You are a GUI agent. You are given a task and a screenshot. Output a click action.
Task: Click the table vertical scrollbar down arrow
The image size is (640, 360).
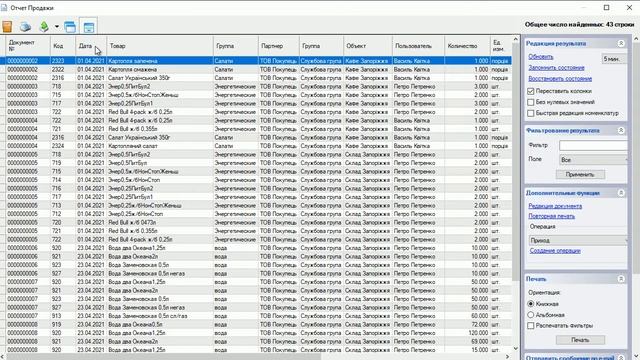pos(516,349)
